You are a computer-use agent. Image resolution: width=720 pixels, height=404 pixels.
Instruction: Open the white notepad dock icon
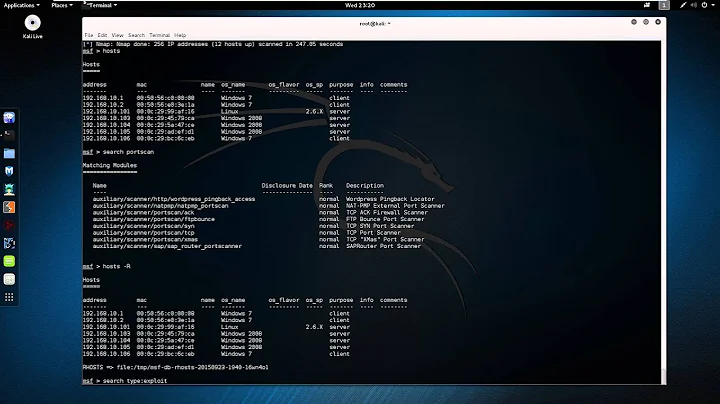pyautogui.click(x=9, y=279)
